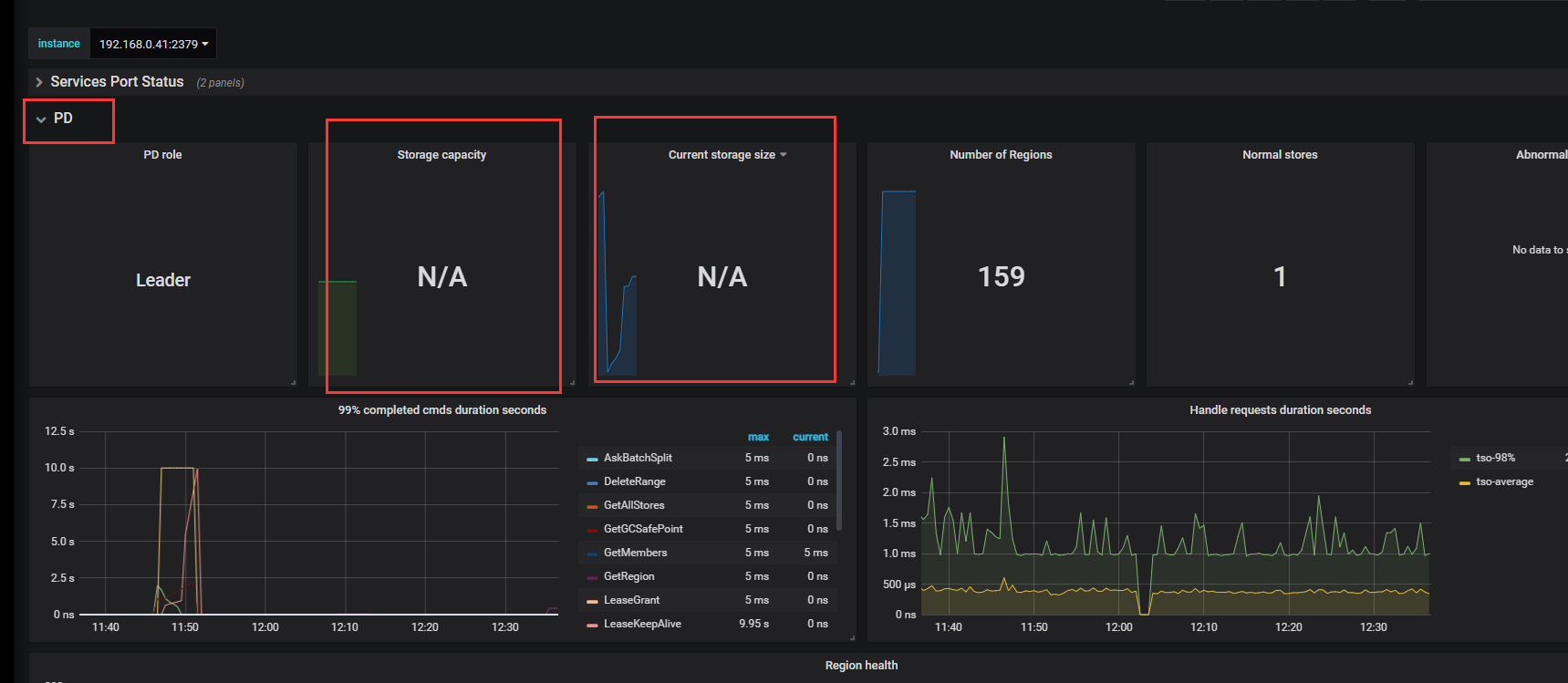Click GetRegion legend color marker
The image size is (1568, 683).
click(x=592, y=577)
